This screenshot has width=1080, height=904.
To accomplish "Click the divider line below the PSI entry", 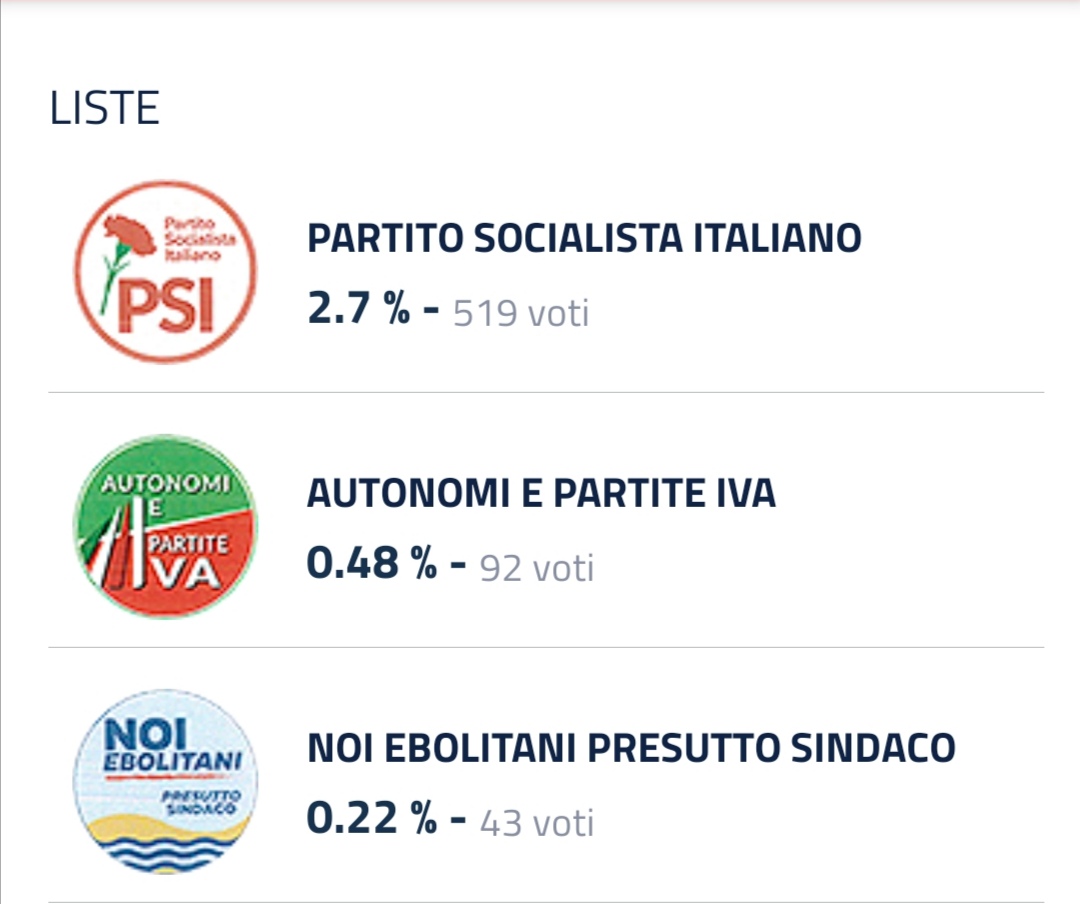I will [x=546, y=392].
